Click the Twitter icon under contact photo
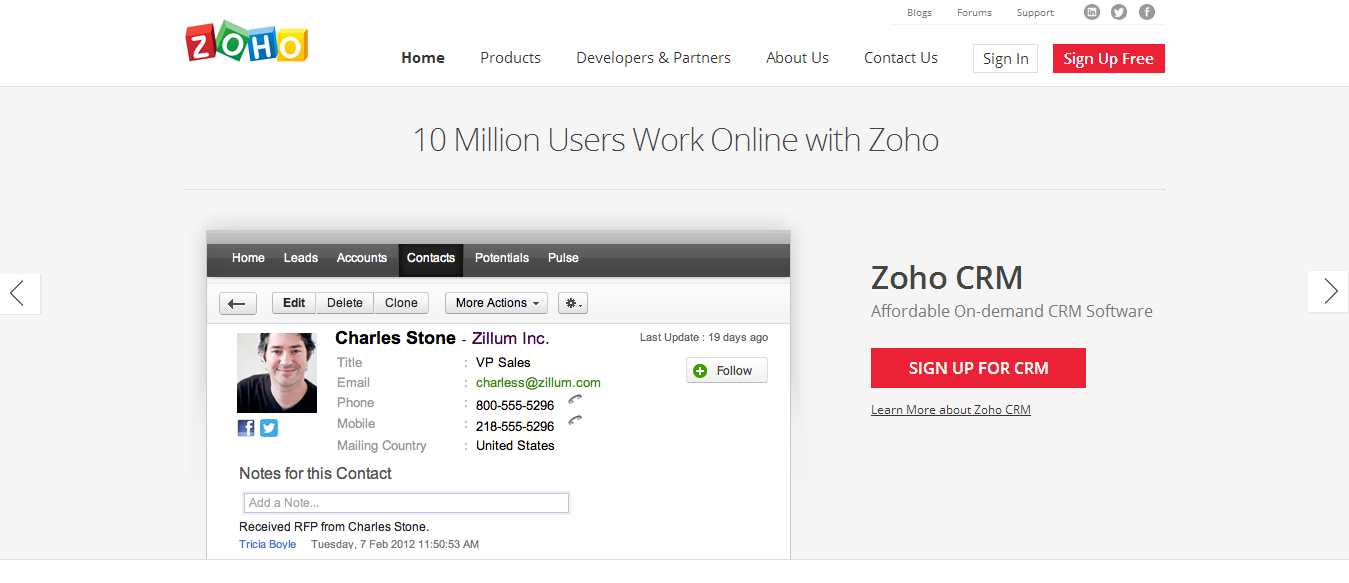The width and height of the screenshot is (1349, 583). tap(269, 428)
